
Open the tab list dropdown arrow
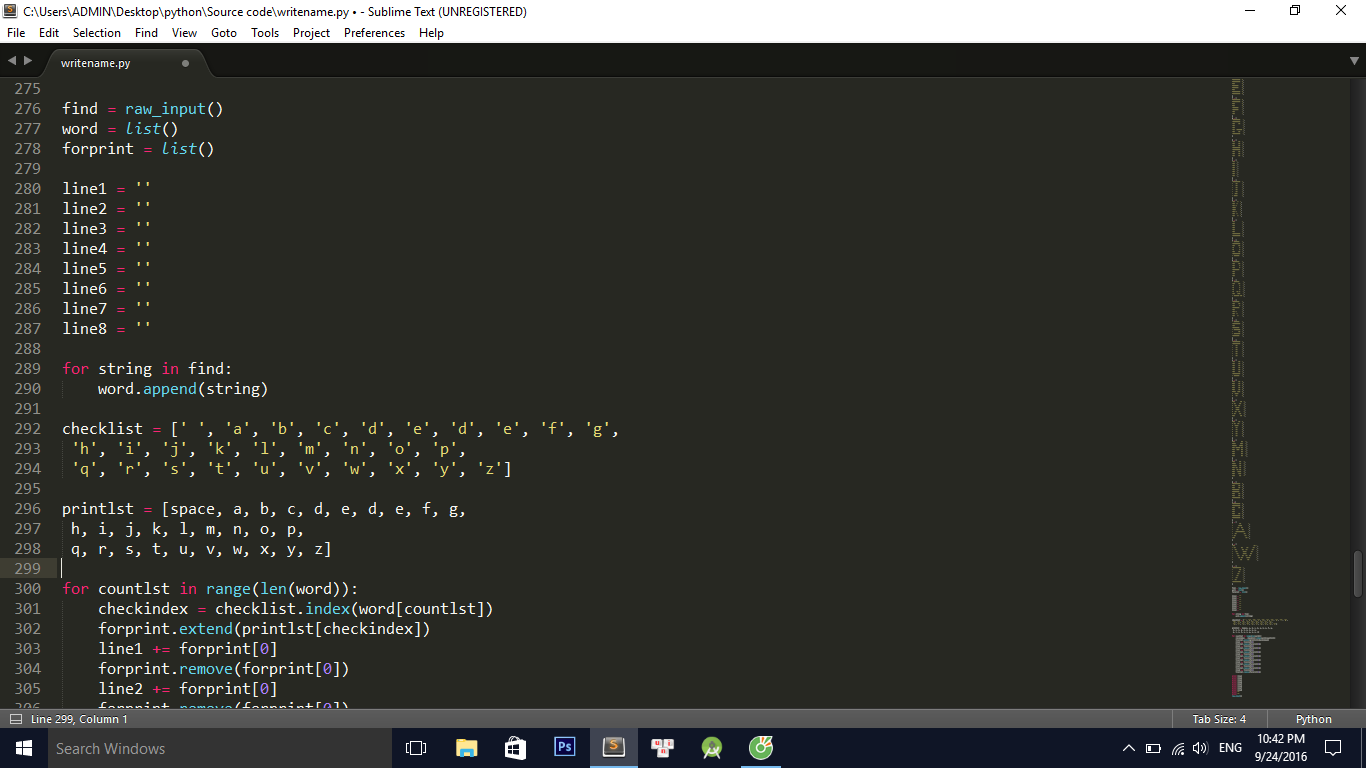[1354, 62]
